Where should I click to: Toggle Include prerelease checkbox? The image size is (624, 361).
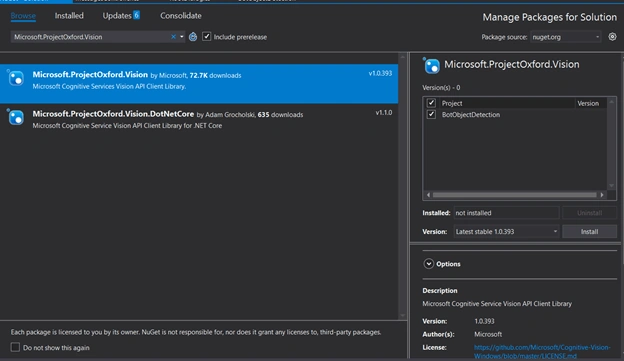coord(207,37)
